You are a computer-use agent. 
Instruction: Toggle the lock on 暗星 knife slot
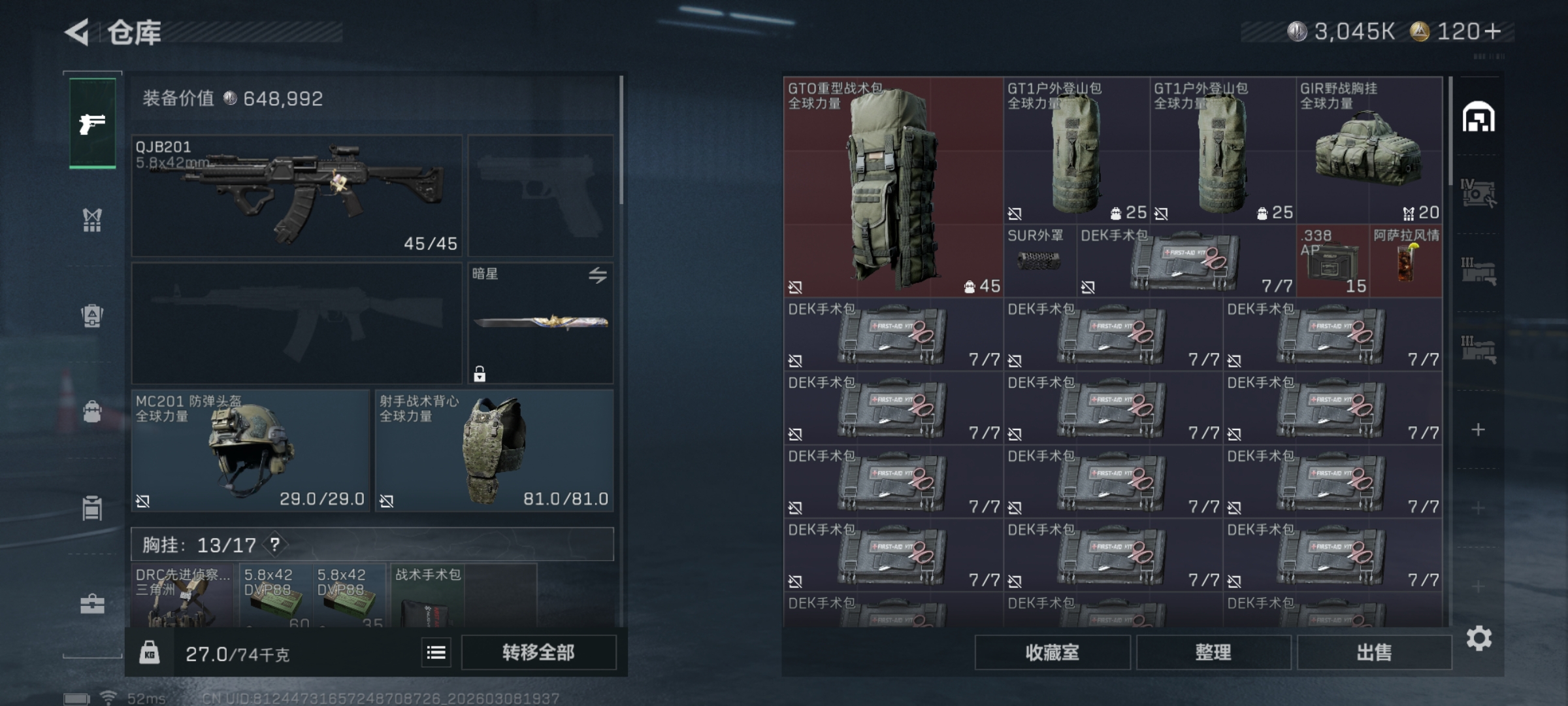click(480, 374)
